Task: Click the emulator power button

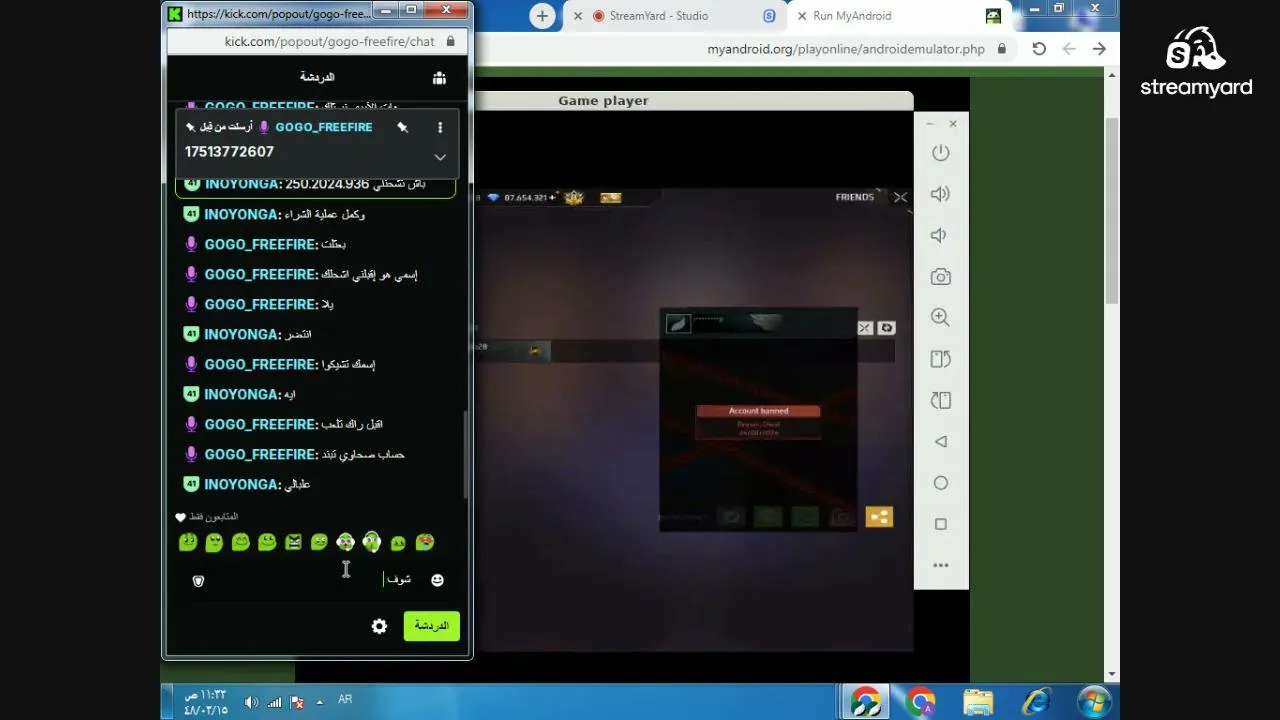Action: pos(940,153)
